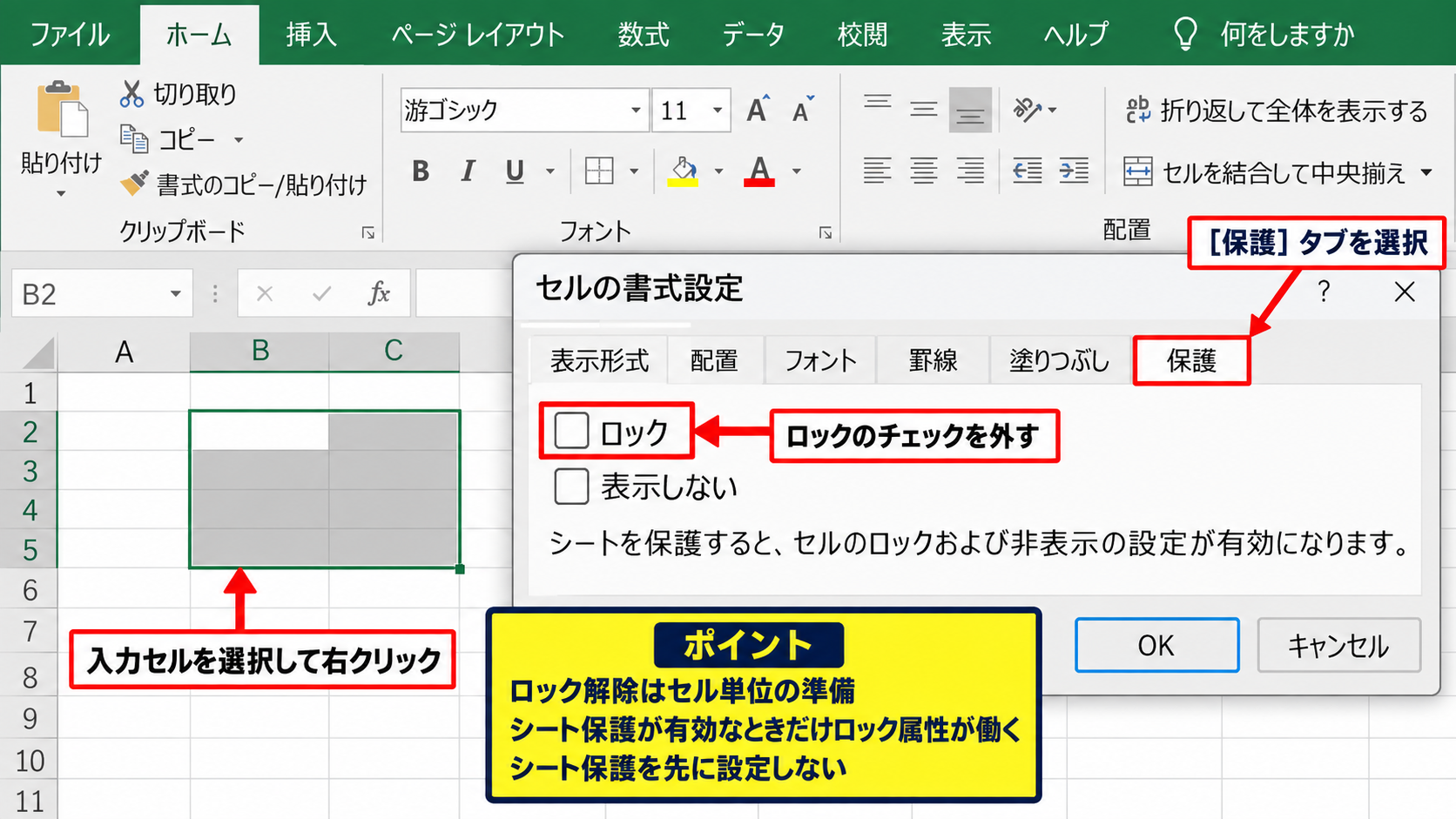Screen dimensions: 1456x819
Task: Open the ファイル (File) tab
Action: [71, 35]
